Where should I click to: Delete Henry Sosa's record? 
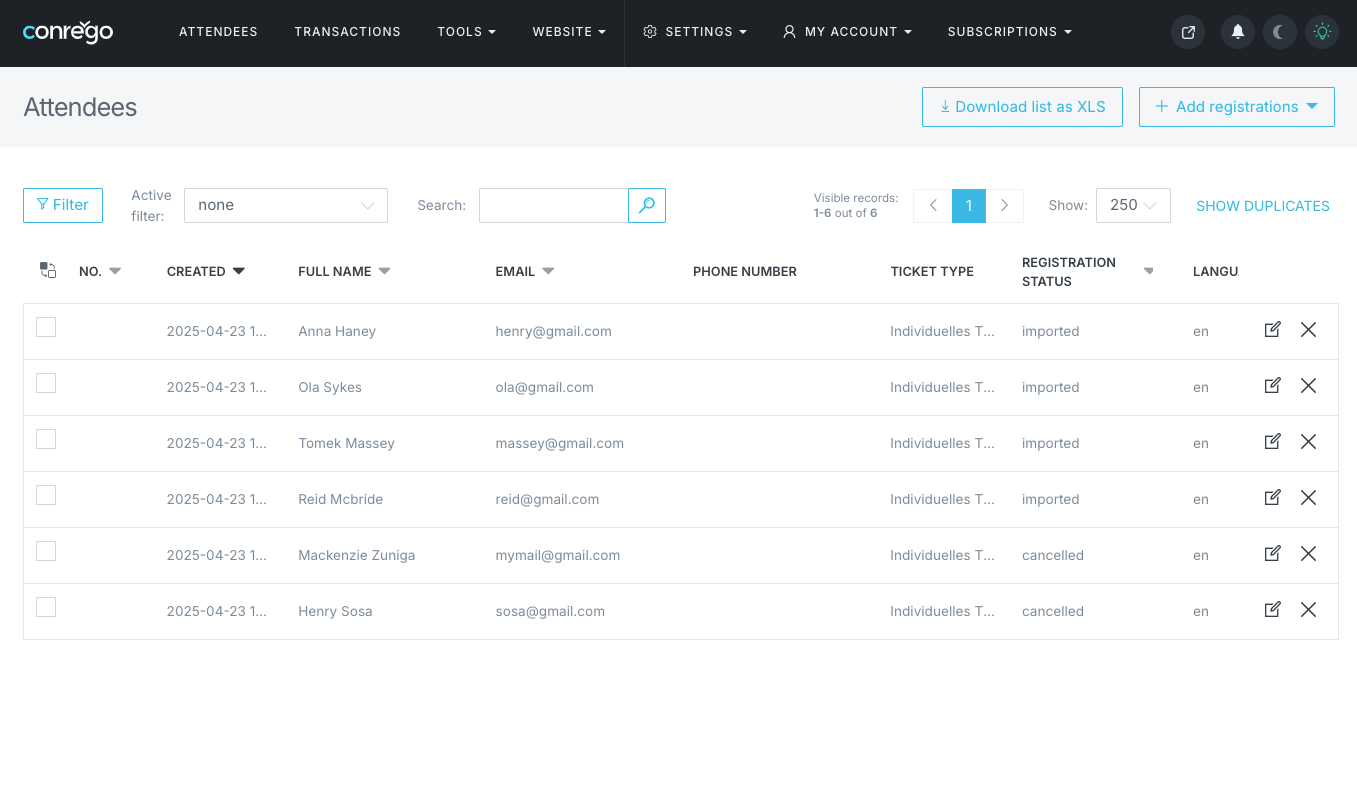[1308, 610]
